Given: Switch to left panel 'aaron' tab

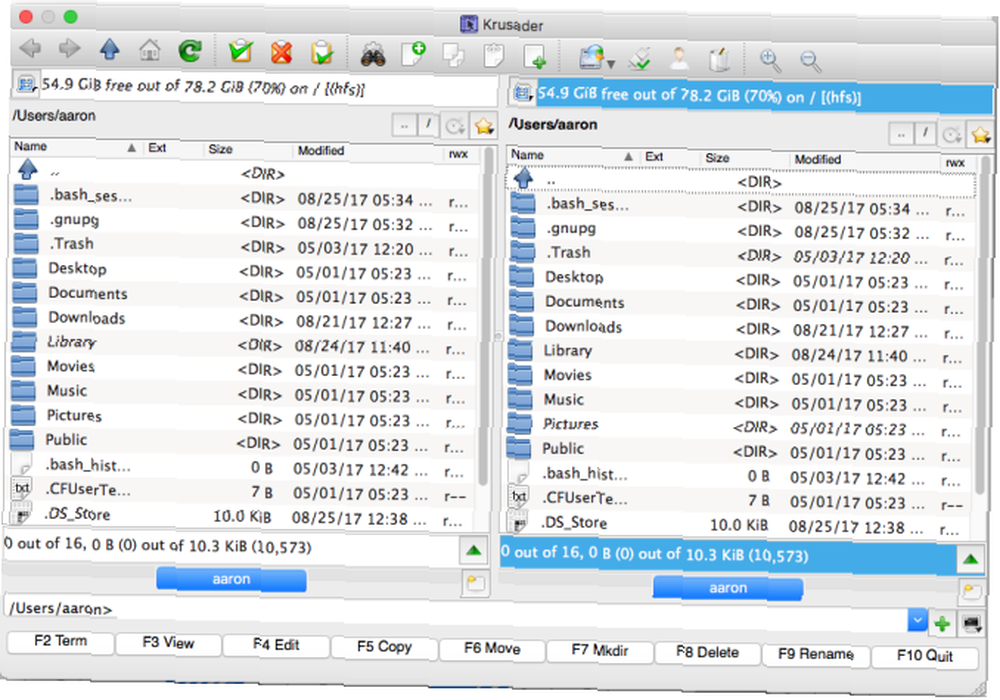Looking at the screenshot, I should [x=231, y=579].
